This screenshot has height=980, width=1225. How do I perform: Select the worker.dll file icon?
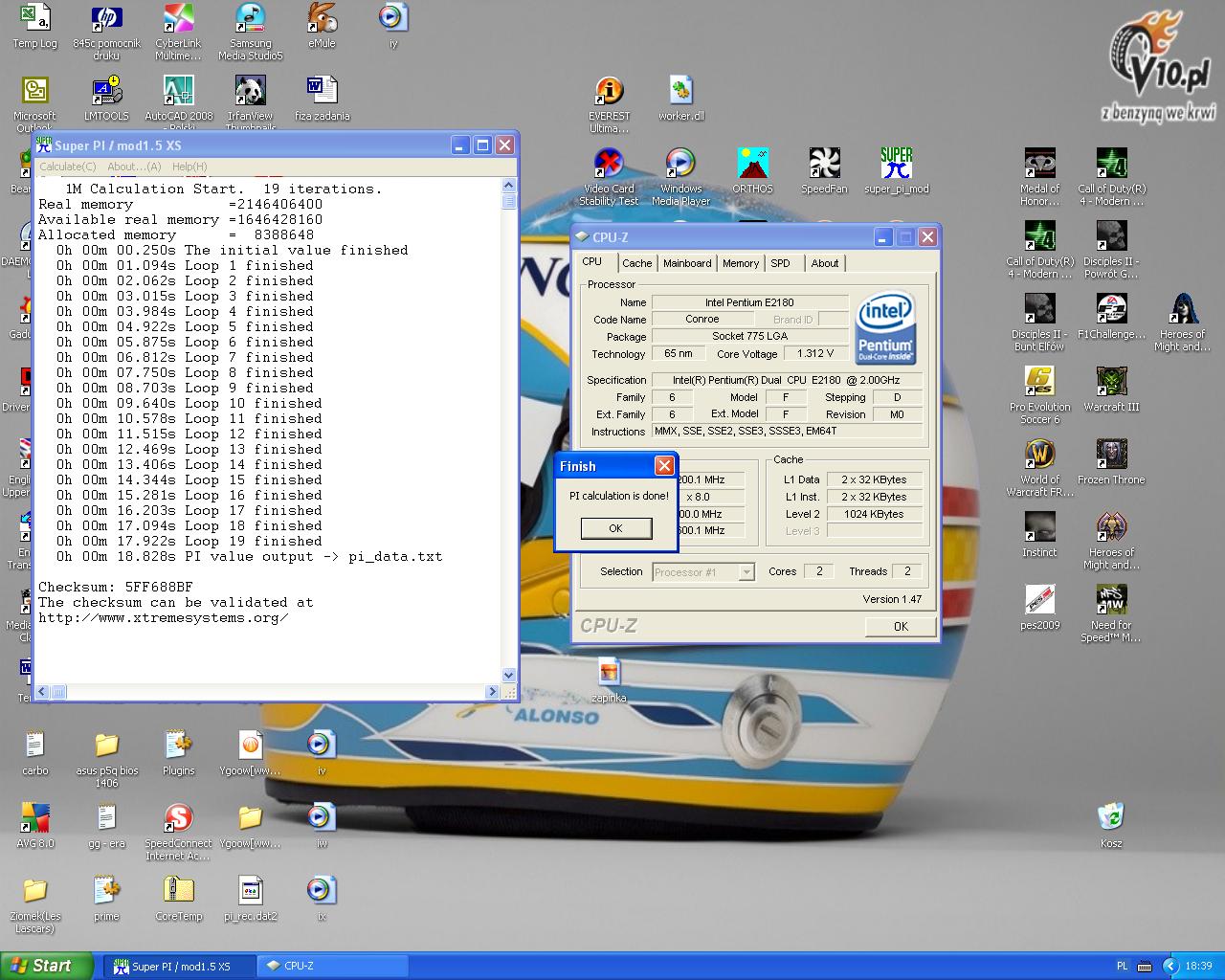pyautogui.click(x=680, y=99)
